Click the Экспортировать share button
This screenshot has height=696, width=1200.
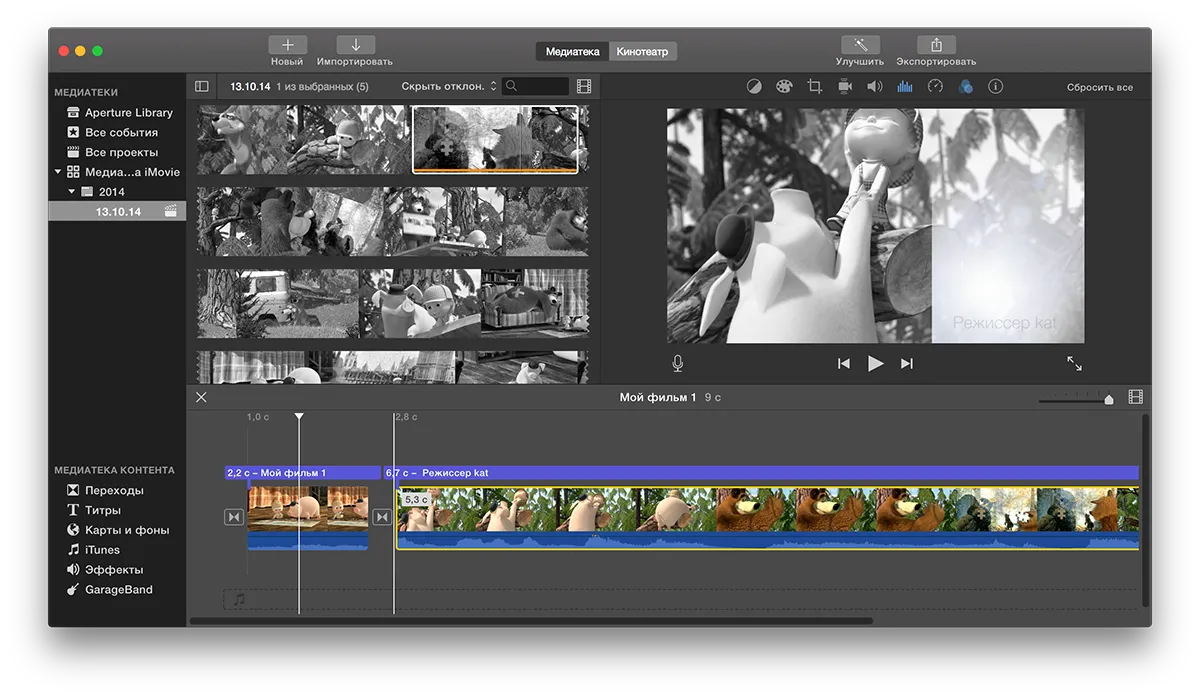click(936, 45)
